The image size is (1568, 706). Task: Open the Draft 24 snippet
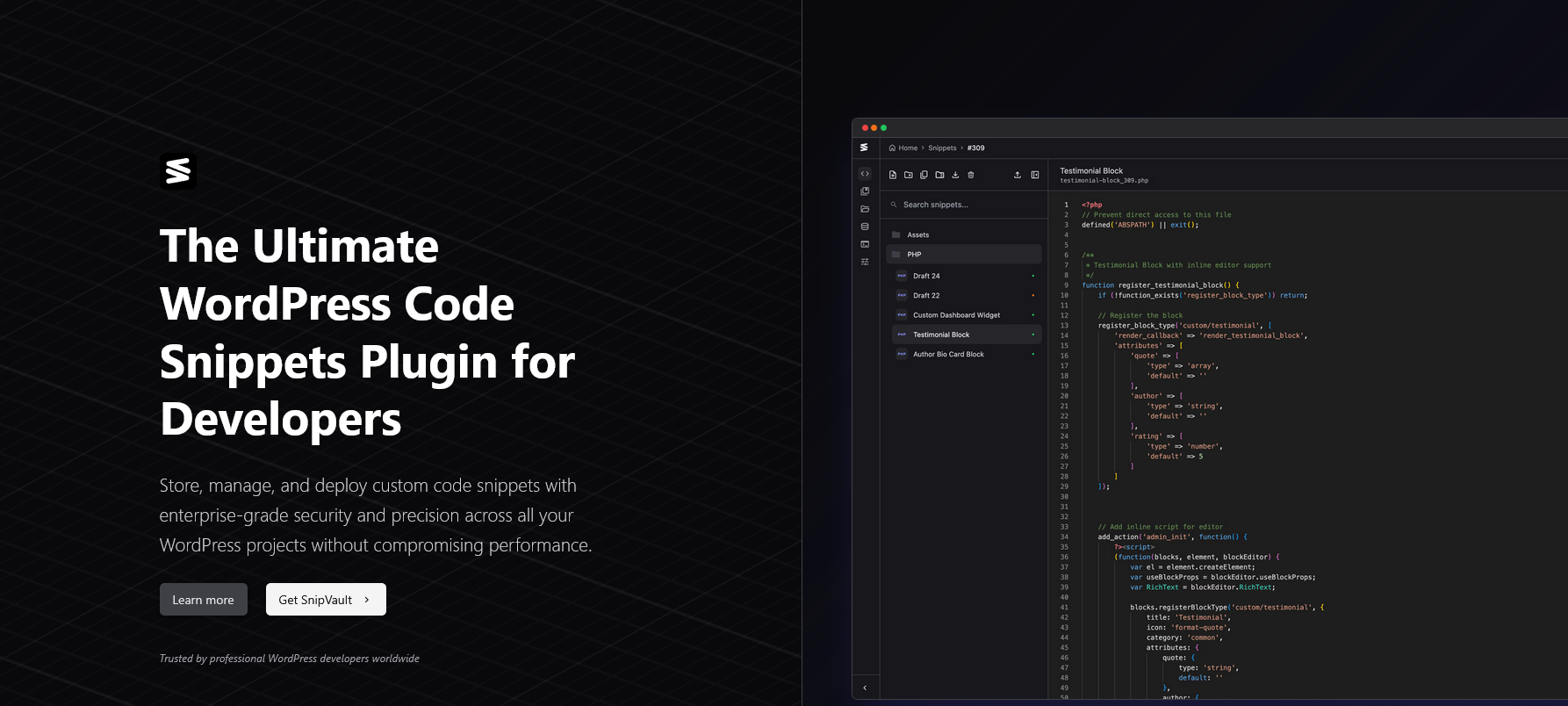[x=967, y=276]
